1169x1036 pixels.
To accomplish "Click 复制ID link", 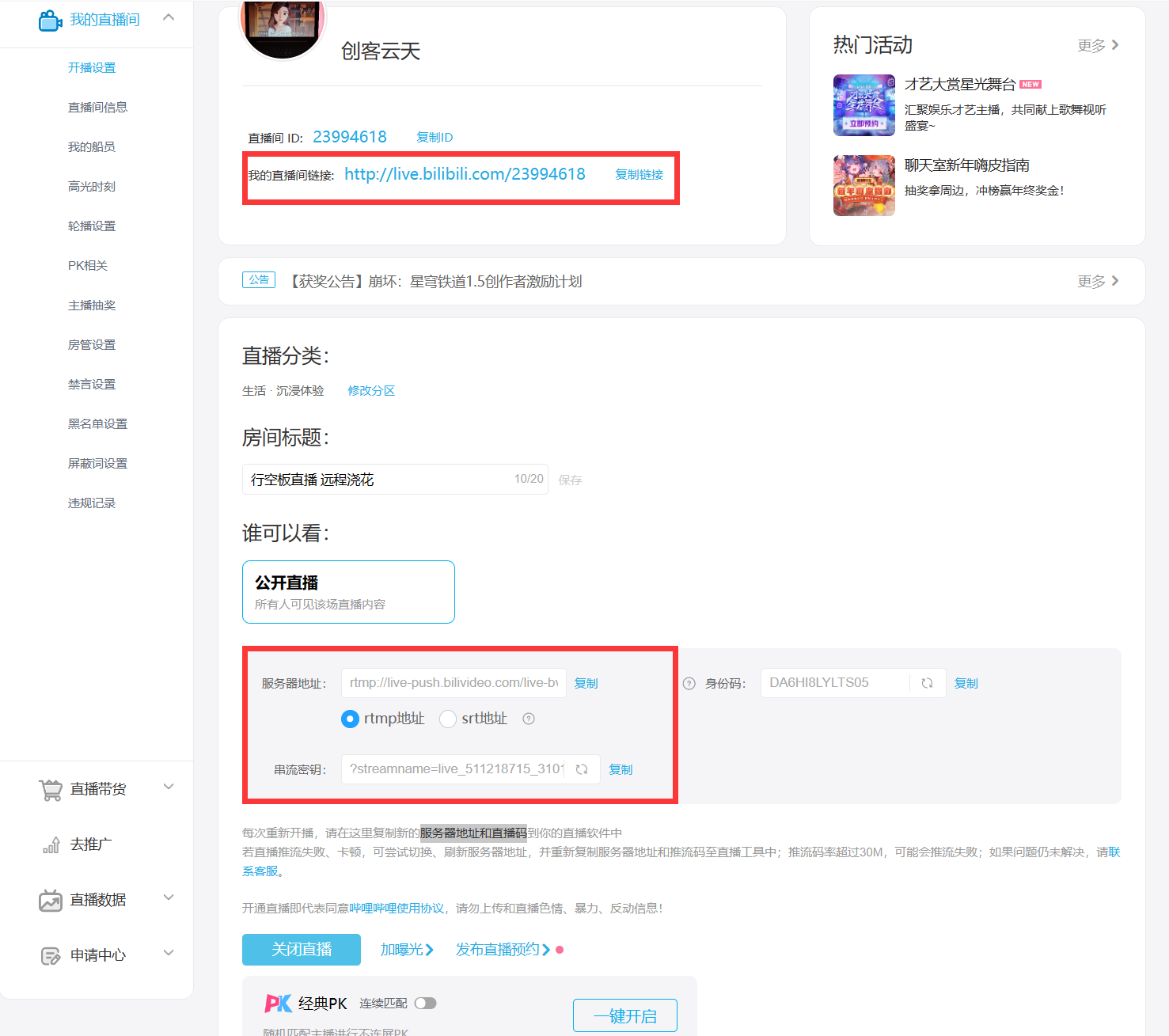I will (435, 137).
